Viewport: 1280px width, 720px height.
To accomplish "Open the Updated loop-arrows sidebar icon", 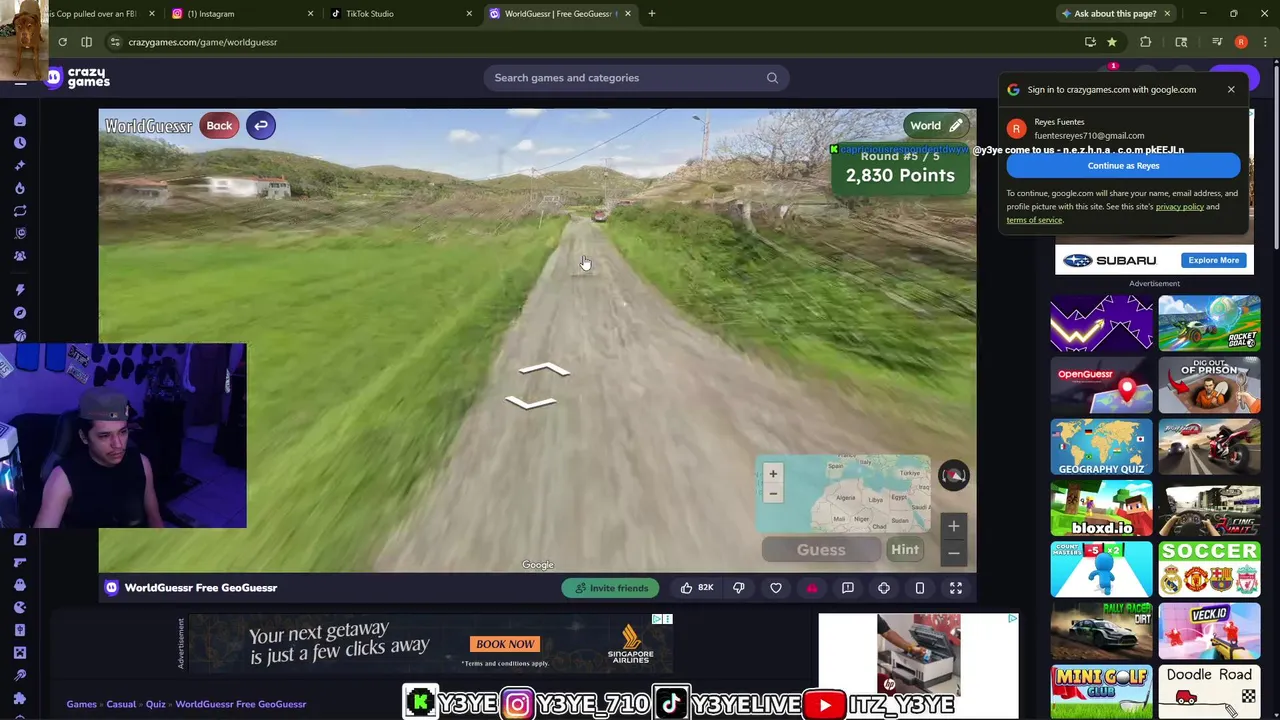I will pos(19,211).
